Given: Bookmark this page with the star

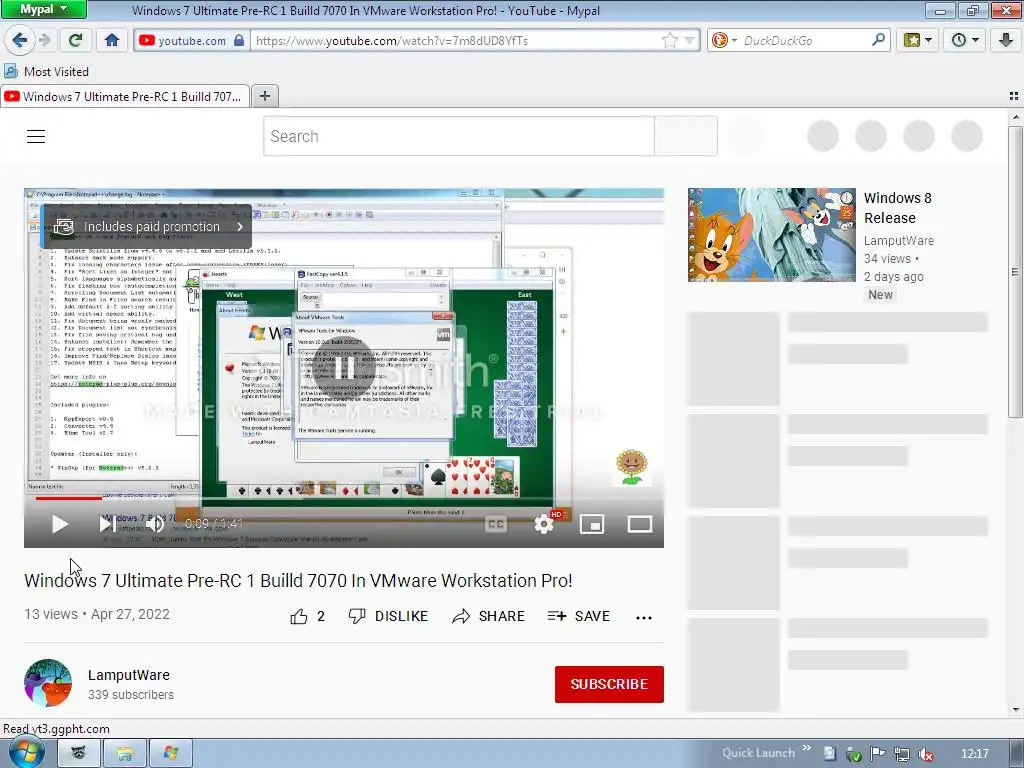Looking at the screenshot, I should [x=669, y=40].
